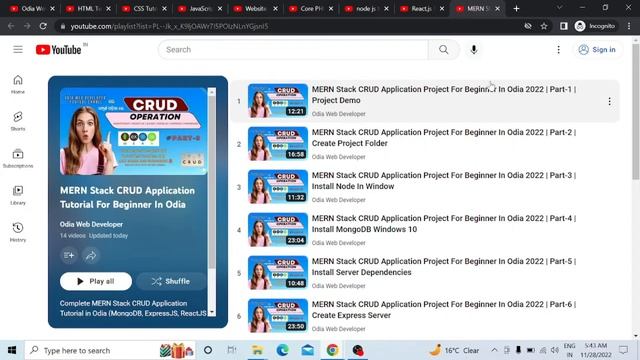Go back in browser history
Image resolution: width=640 pixels, height=360 pixels.
pyautogui.click(x=11, y=26)
